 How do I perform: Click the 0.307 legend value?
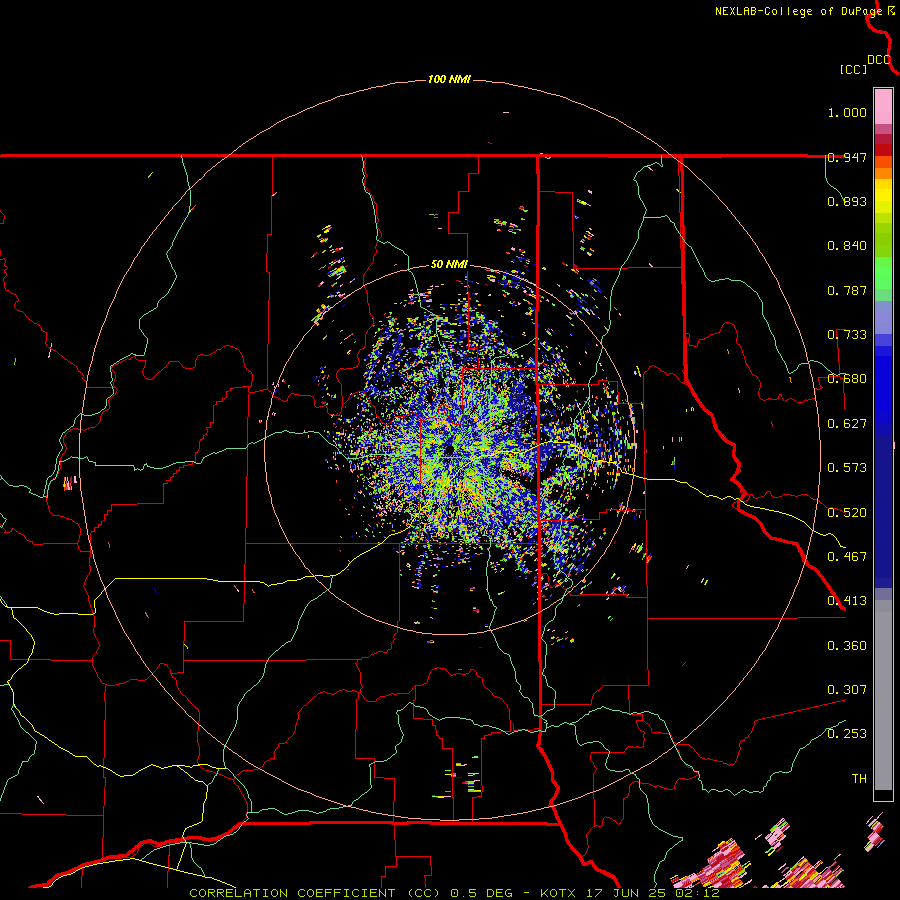point(847,690)
